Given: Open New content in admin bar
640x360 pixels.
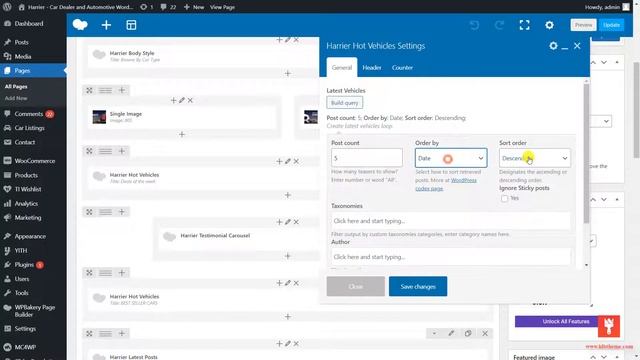Looking at the screenshot, I should pos(194,7).
